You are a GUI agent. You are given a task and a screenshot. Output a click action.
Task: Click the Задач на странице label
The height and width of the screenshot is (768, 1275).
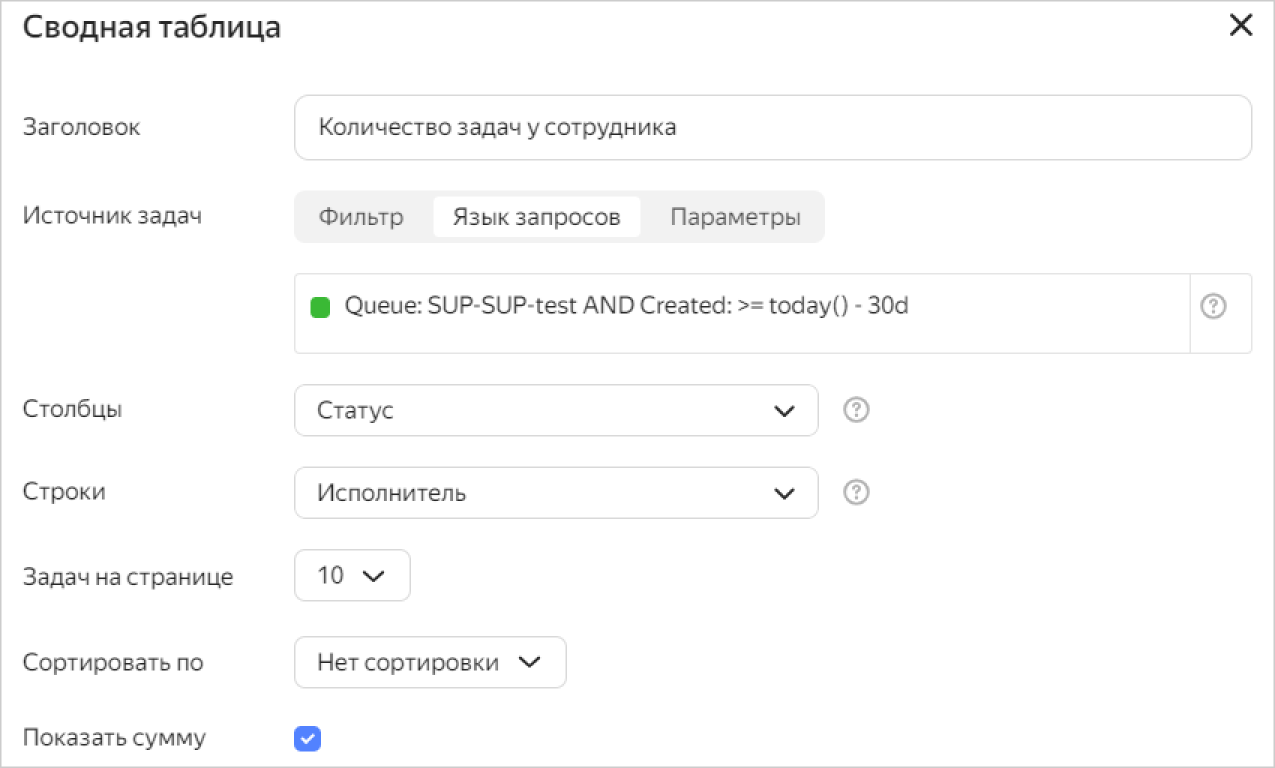[128, 577]
